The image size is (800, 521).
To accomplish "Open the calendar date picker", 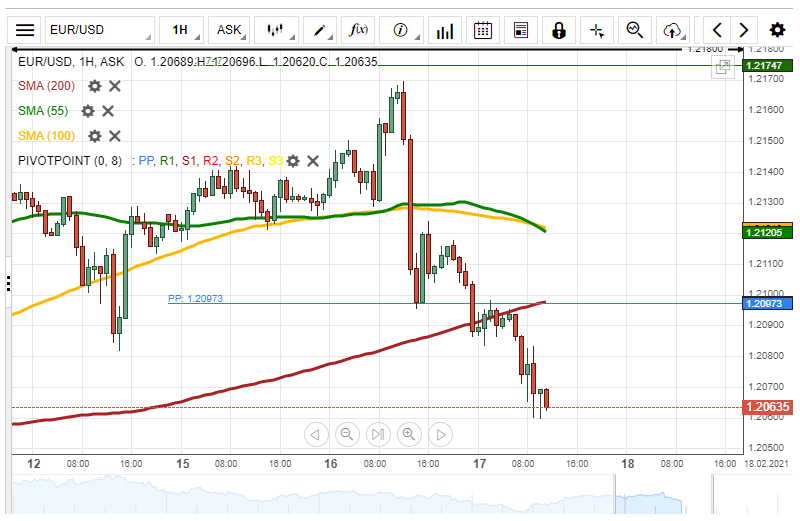I will (x=482, y=30).
